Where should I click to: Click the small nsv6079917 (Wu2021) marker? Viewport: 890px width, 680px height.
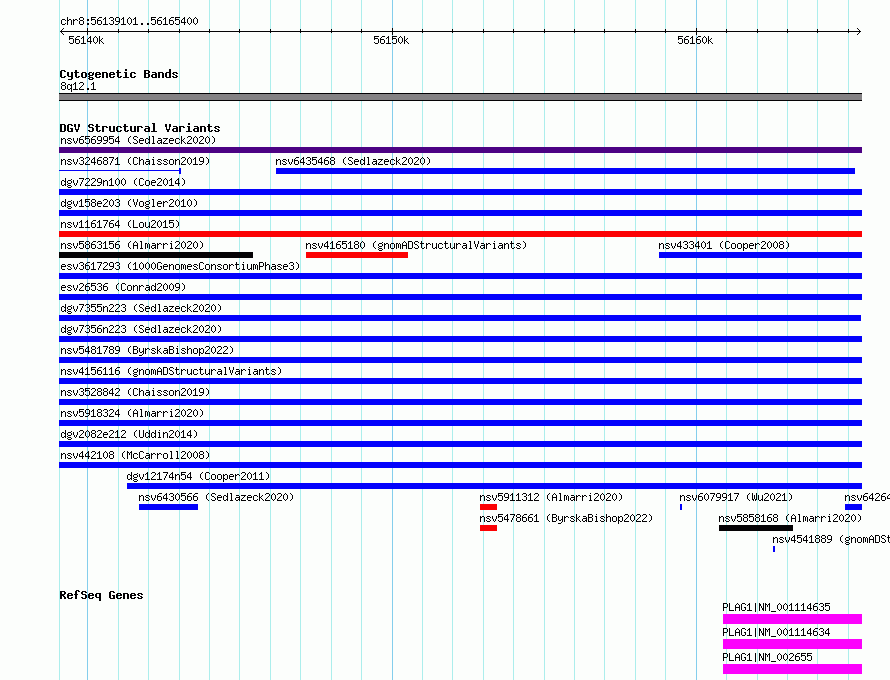pyautogui.click(x=681, y=507)
